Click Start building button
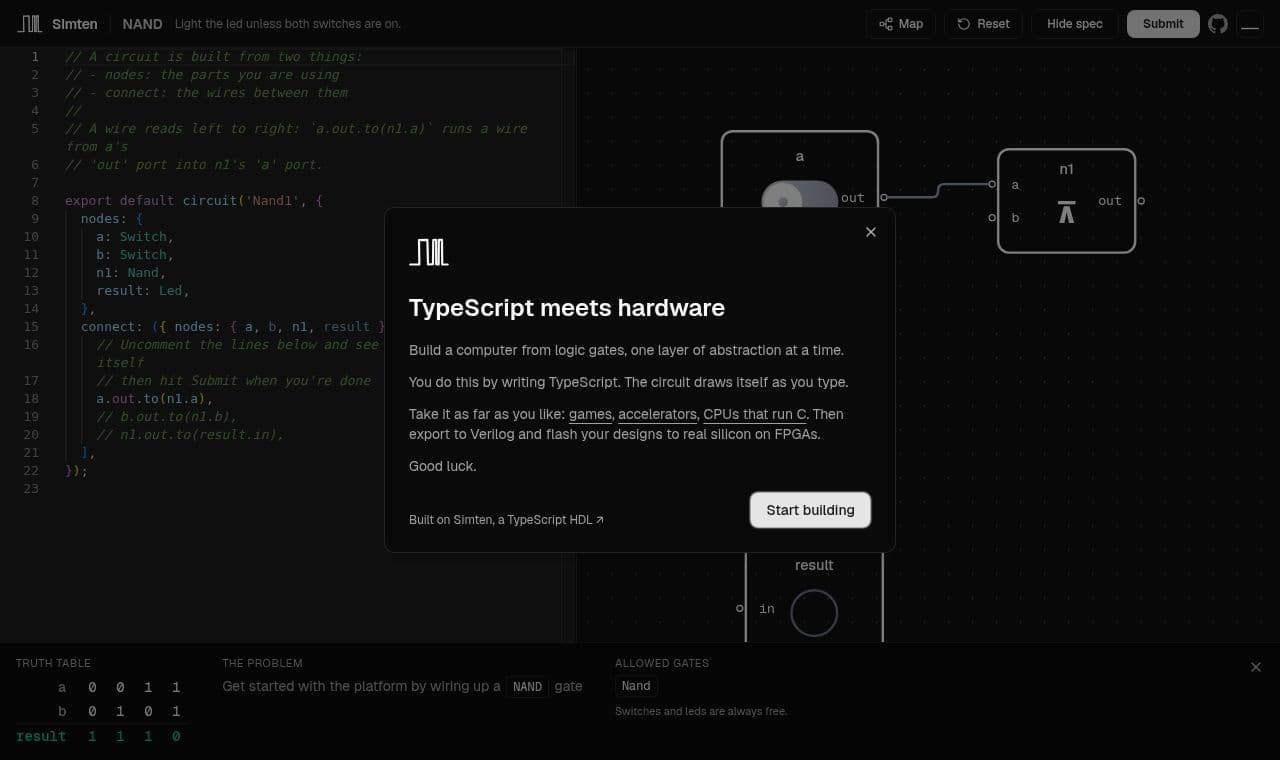 click(x=810, y=510)
